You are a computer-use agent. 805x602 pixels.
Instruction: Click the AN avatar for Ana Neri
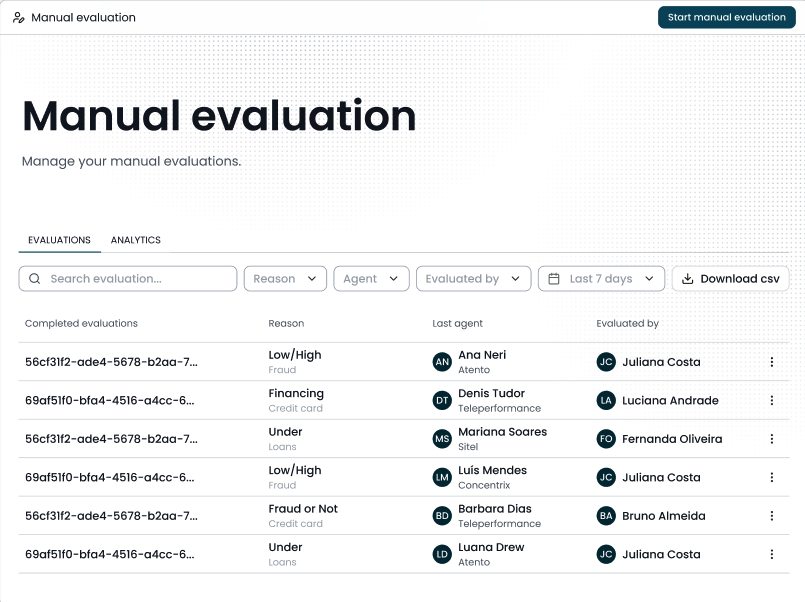click(x=442, y=362)
